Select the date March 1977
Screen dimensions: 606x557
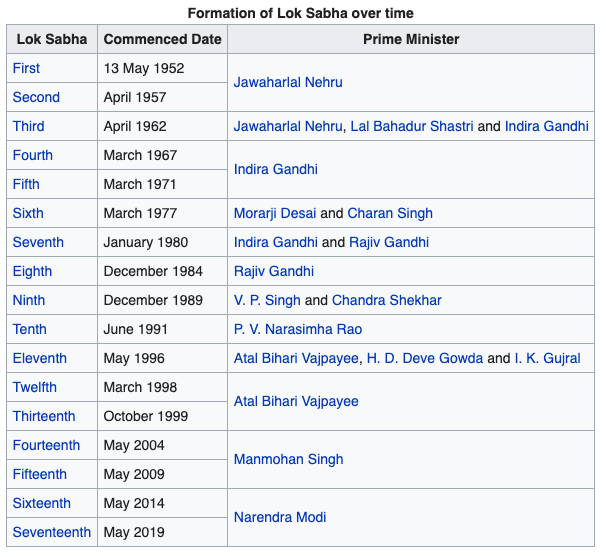point(140,213)
